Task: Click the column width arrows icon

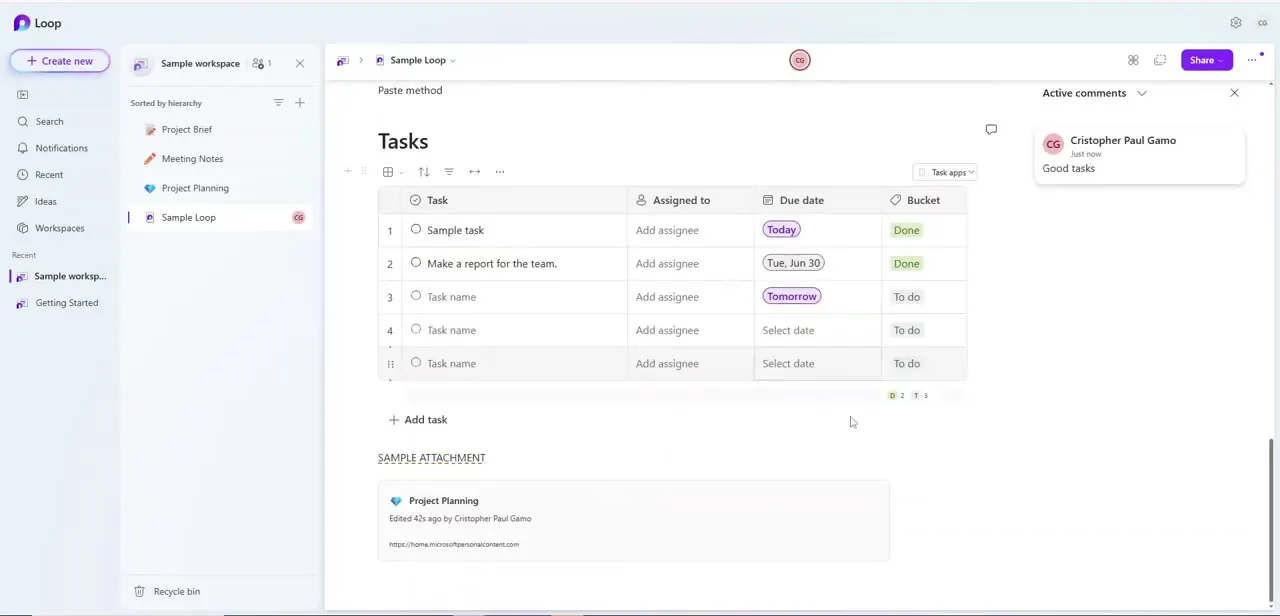Action: pyautogui.click(x=475, y=172)
